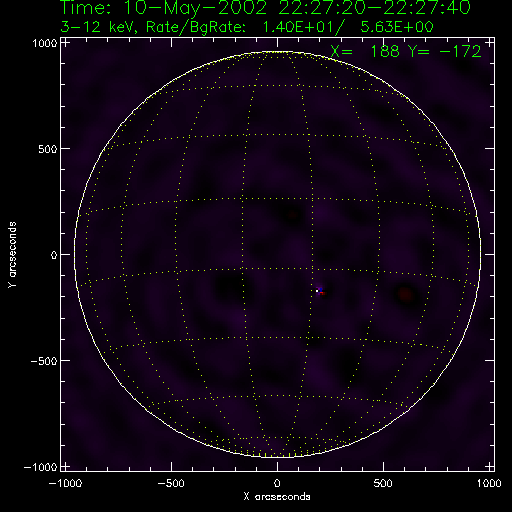The height and width of the screenshot is (512, 512).
Task: Click the -1000 label on X axis
Action: click(65, 483)
